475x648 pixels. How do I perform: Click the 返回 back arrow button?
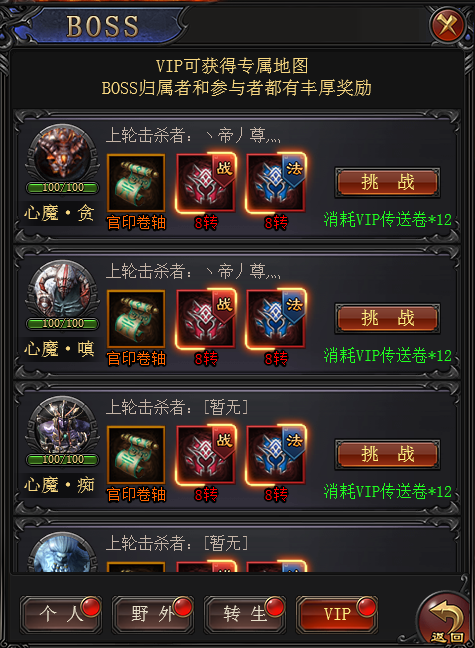click(x=445, y=620)
